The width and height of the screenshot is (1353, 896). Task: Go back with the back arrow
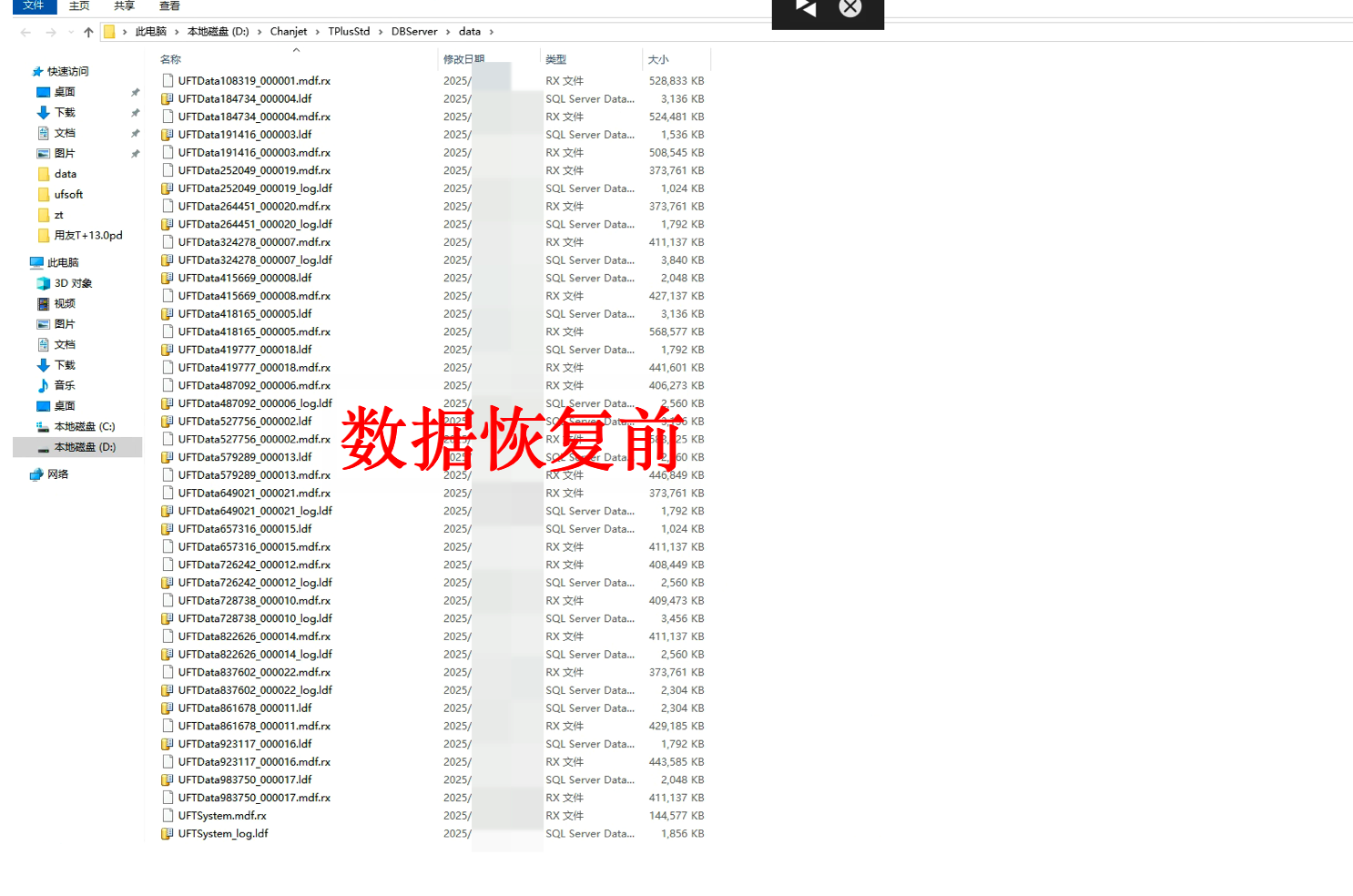click(x=25, y=32)
